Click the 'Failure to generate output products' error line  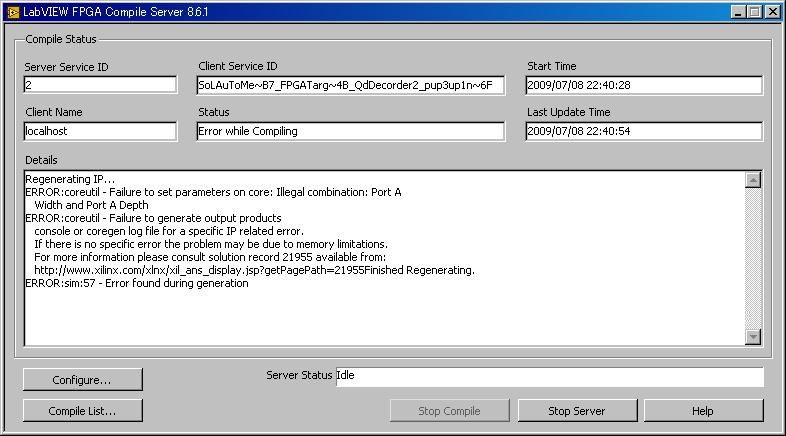tap(153, 218)
